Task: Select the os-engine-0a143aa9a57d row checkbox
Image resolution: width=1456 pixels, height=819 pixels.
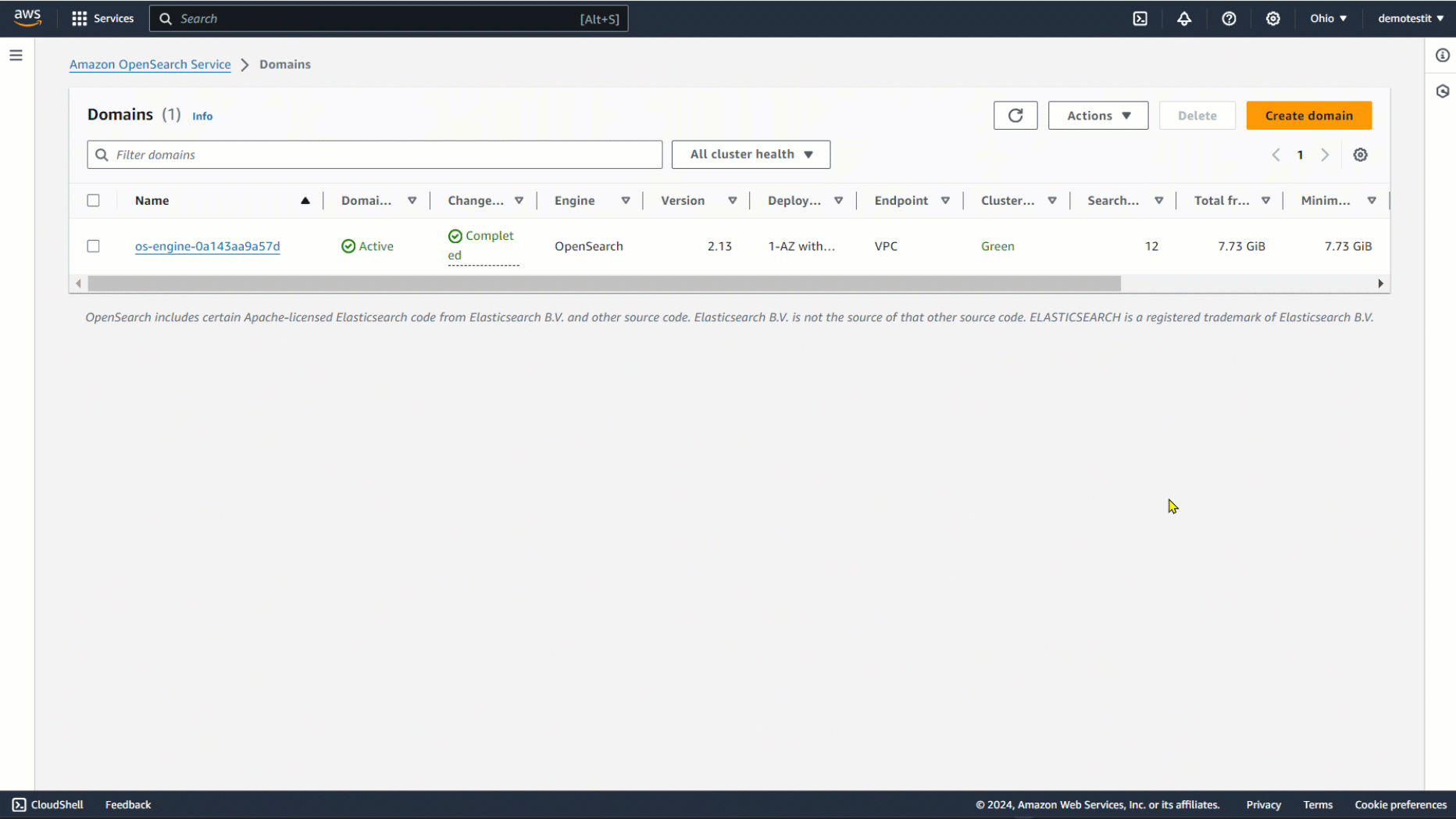Action: (94, 246)
